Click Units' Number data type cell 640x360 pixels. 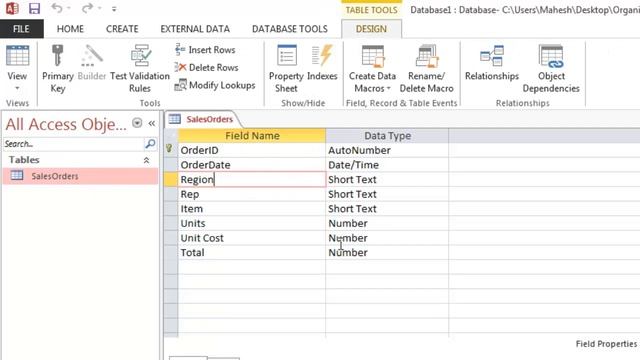387,224
